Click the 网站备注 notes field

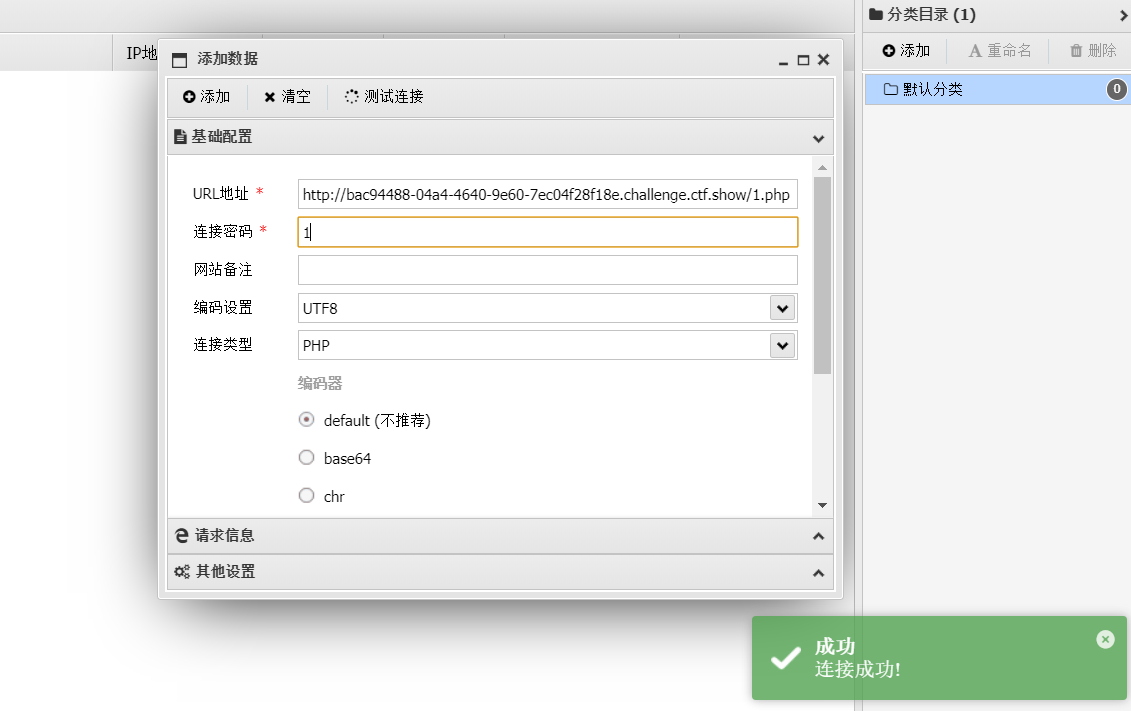(547, 270)
